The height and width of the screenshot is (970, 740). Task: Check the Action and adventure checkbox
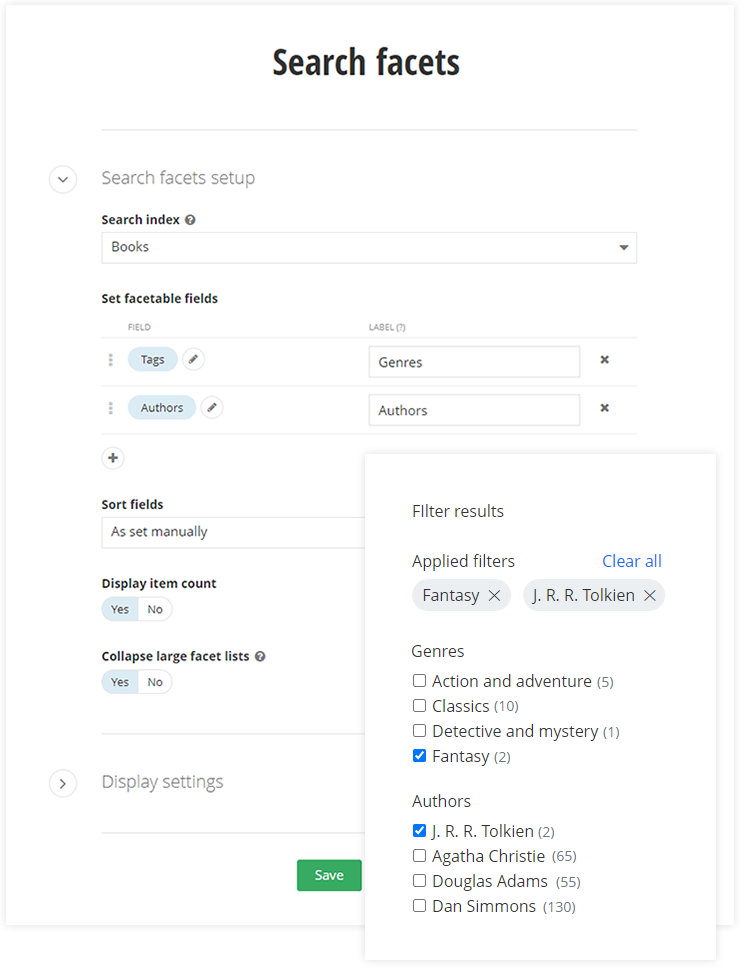point(420,681)
